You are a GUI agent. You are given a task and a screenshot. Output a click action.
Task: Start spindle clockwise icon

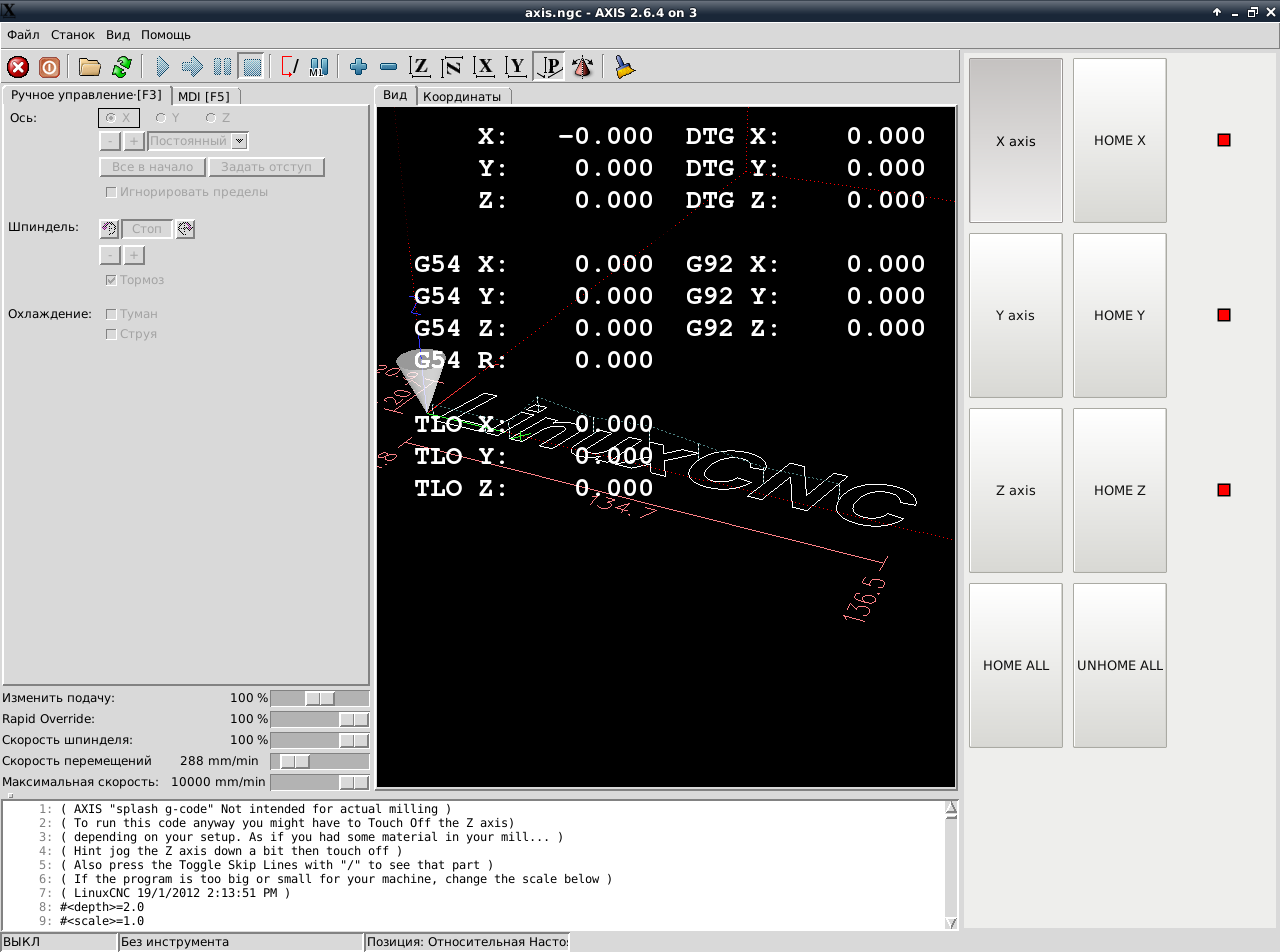(185, 229)
